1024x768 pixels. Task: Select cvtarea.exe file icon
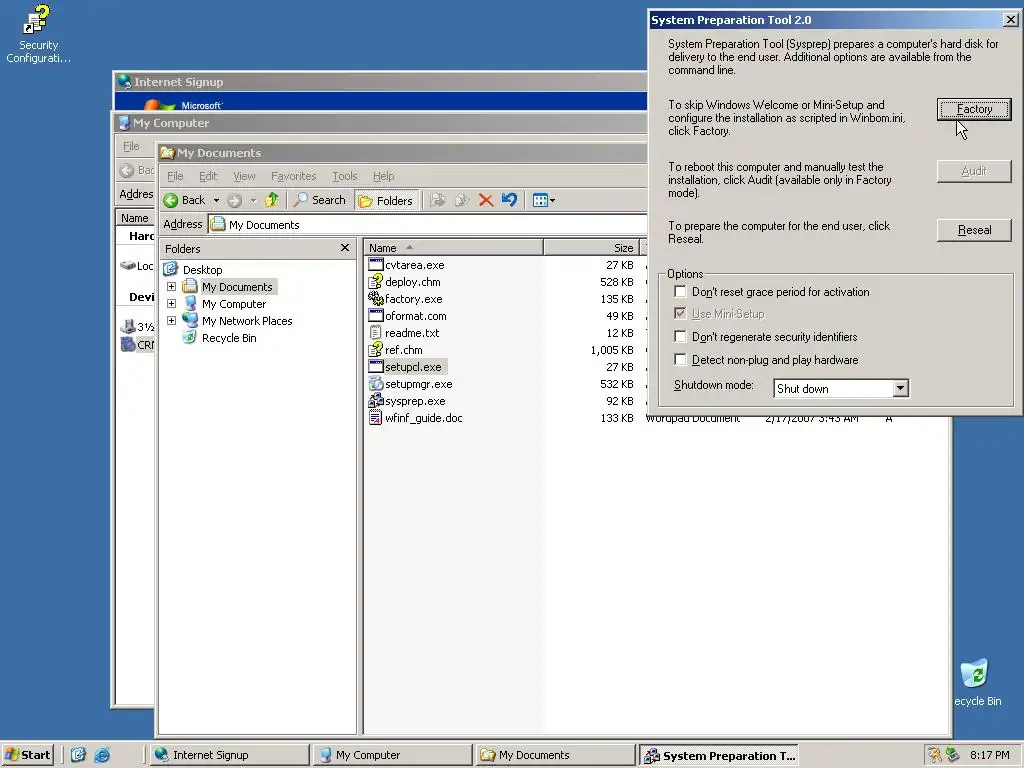tap(376, 264)
